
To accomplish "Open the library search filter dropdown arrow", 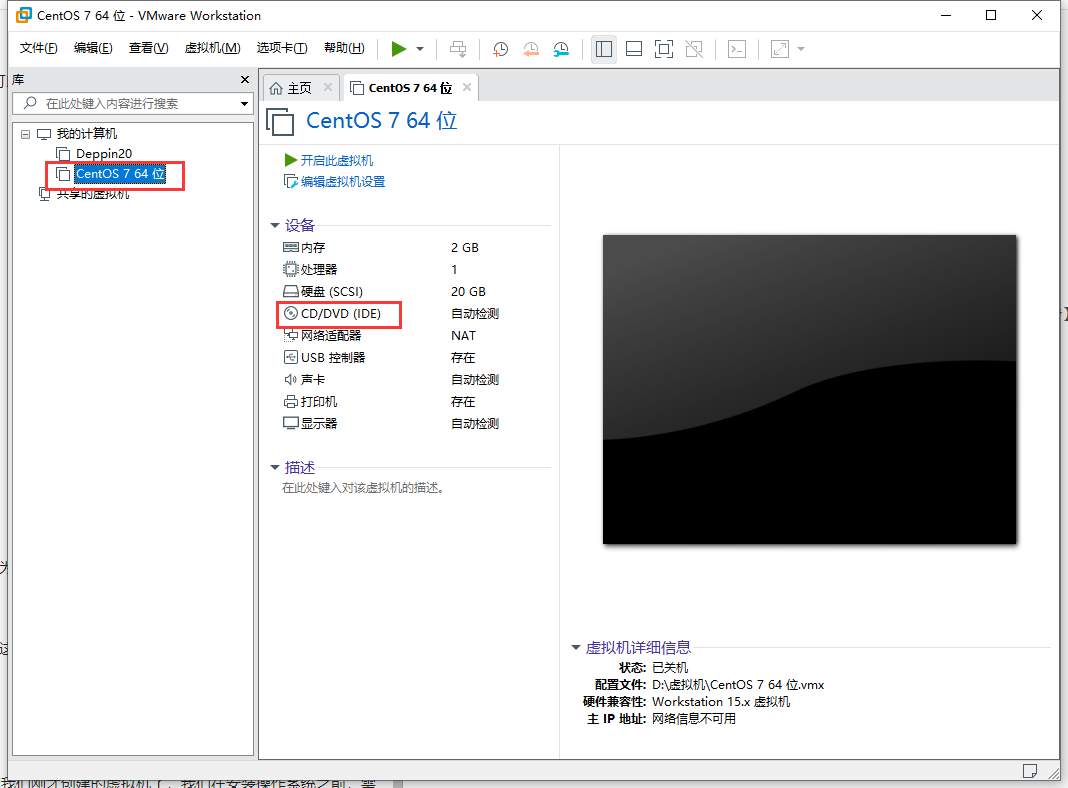I will (x=244, y=104).
